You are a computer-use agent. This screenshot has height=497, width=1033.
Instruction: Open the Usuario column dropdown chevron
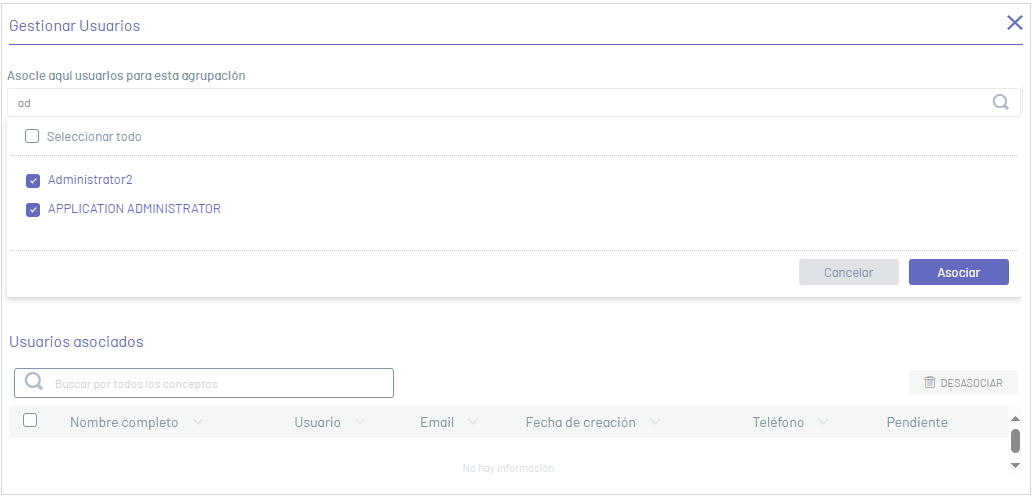(360, 422)
